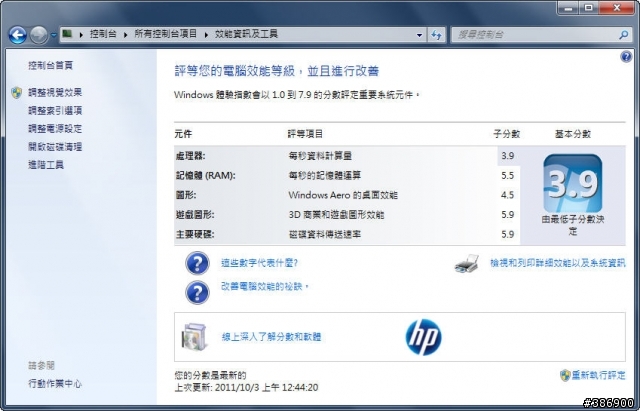640x411 pixels.
Task: Open 調整索引選項 link
Action: (55, 111)
